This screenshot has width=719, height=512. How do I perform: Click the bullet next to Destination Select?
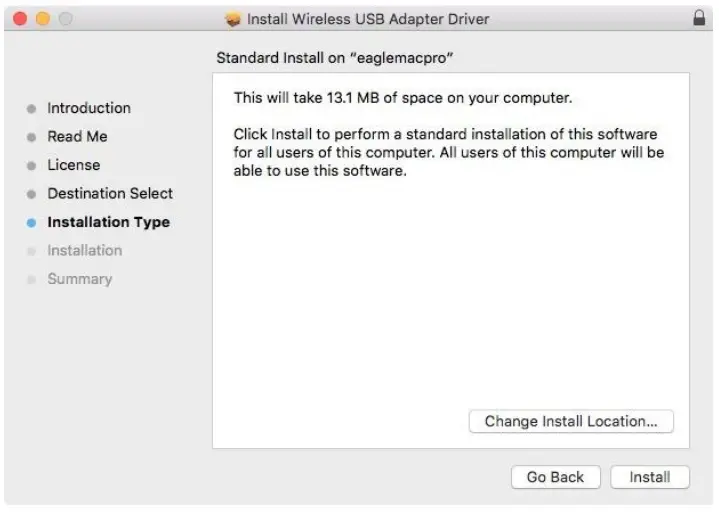pyautogui.click(x=31, y=194)
